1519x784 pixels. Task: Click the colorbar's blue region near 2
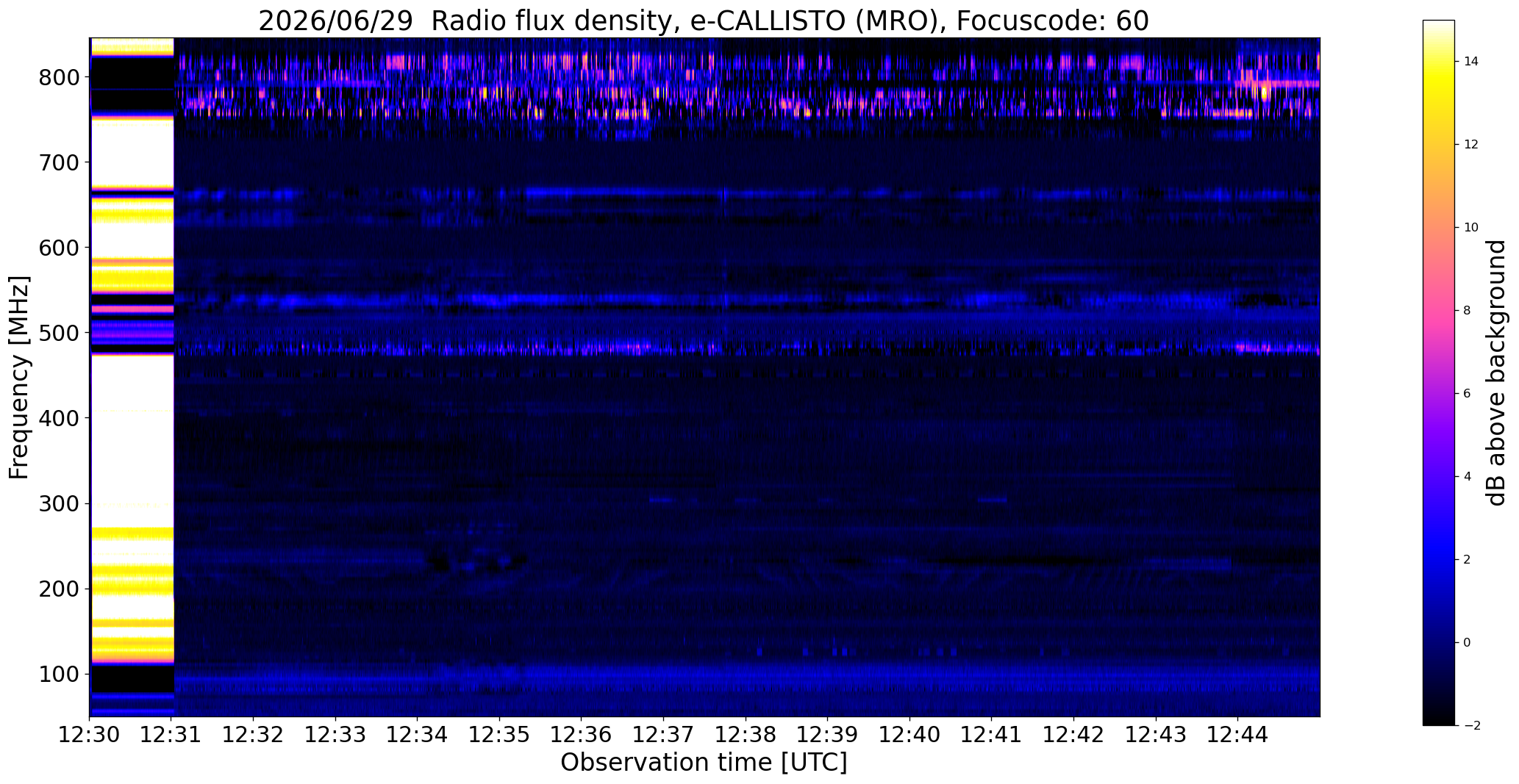coord(1438,560)
